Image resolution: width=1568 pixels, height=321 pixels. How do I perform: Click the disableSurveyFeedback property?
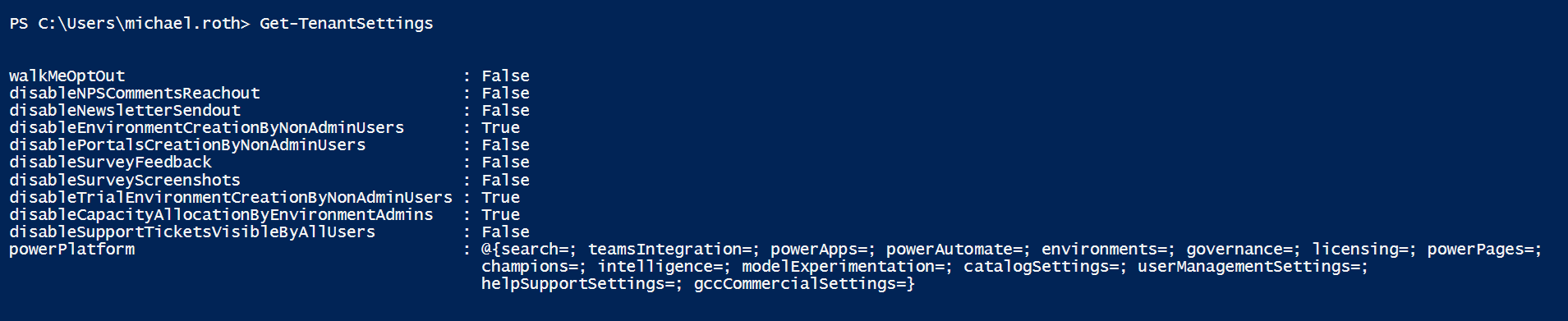pos(110,163)
